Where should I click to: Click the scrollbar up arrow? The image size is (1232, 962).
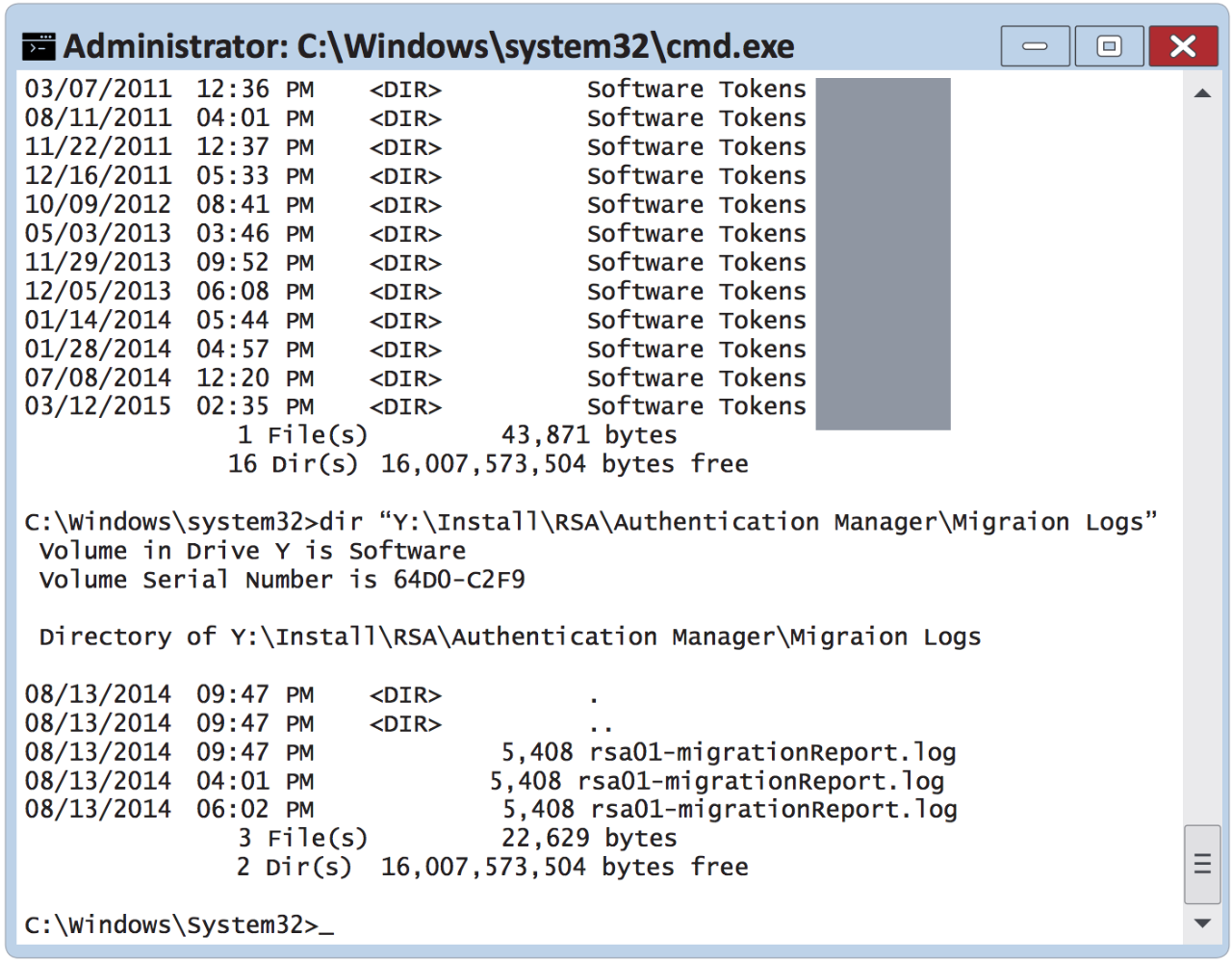[1202, 93]
